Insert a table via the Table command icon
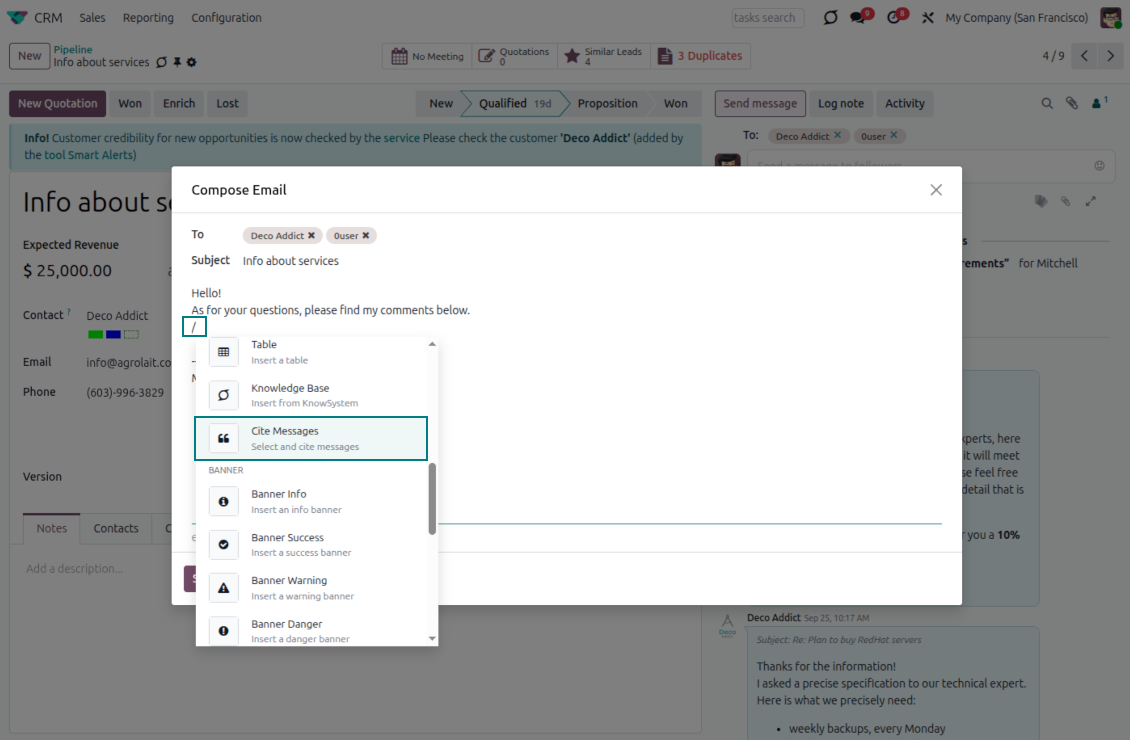1130x740 pixels. (222, 351)
